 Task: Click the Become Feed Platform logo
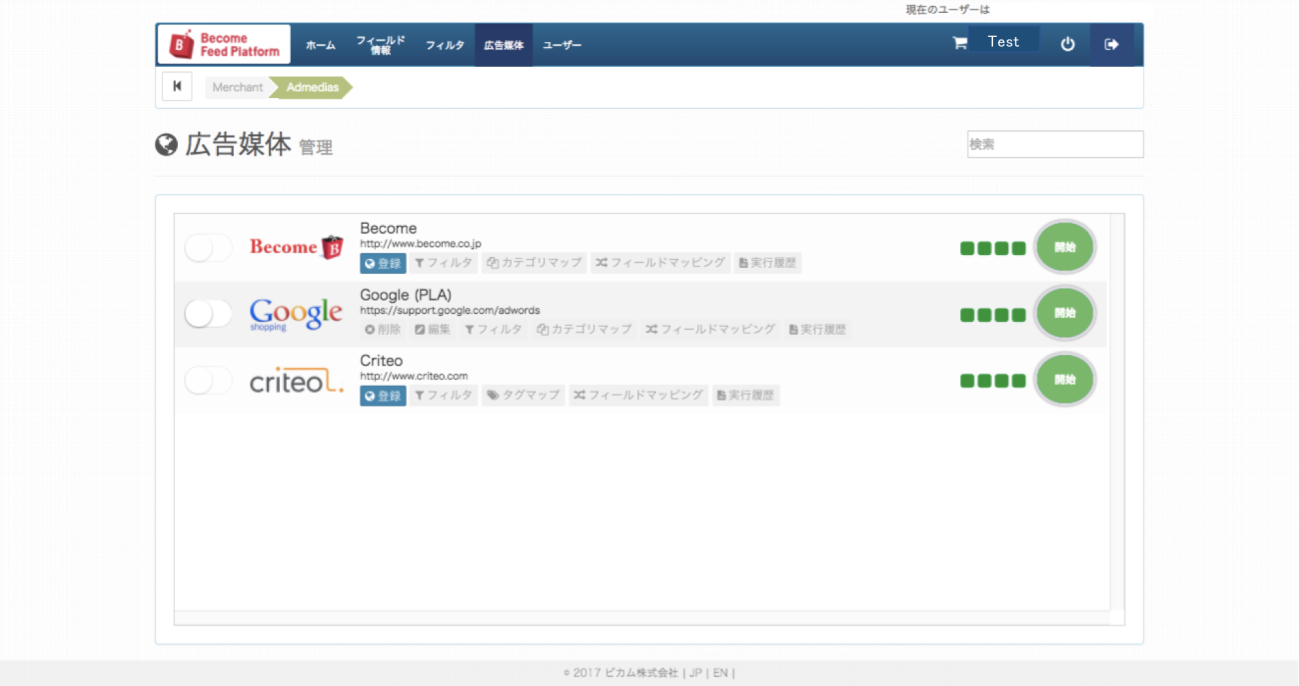pyautogui.click(x=224, y=45)
